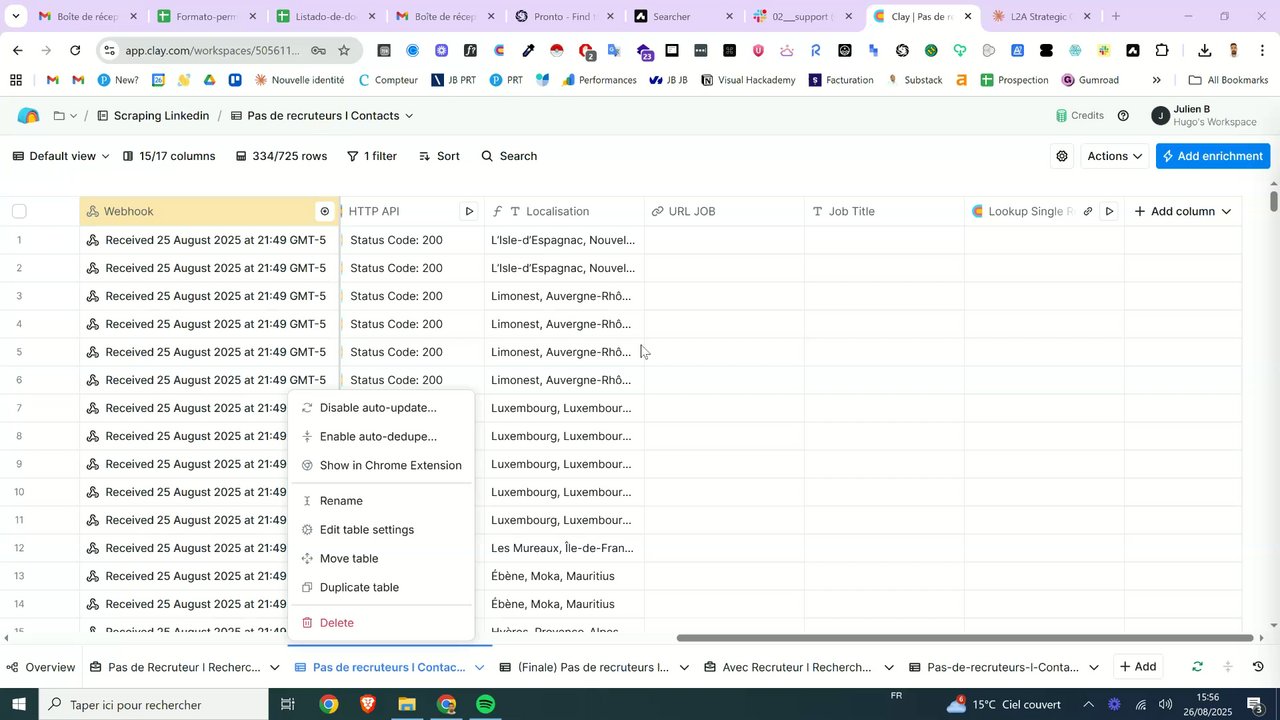
Task: Select Delete in the table menu
Action: pyautogui.click(x=381, y=623)
